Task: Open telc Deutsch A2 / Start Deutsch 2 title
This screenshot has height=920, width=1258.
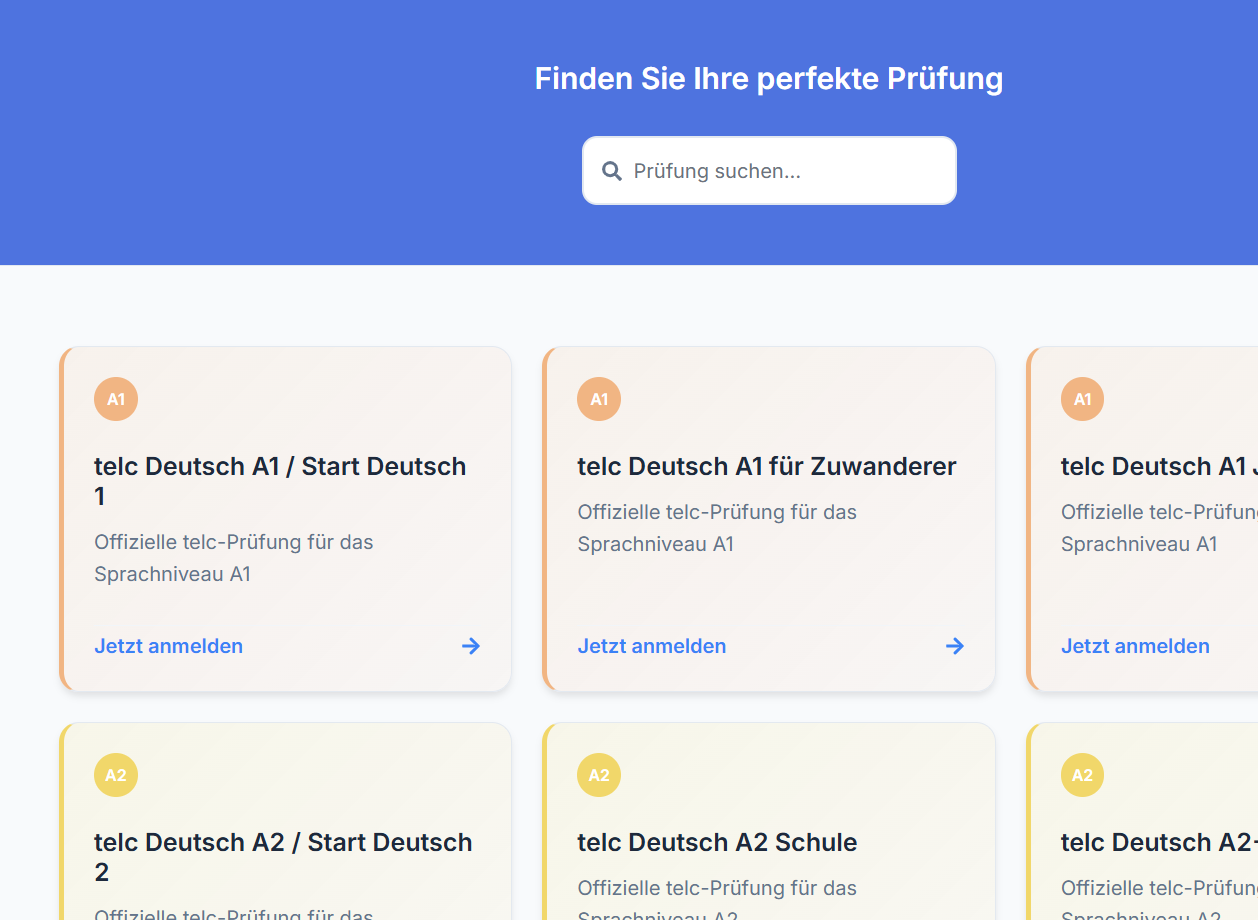Action: pyautogui.click(x=283, y=857)
